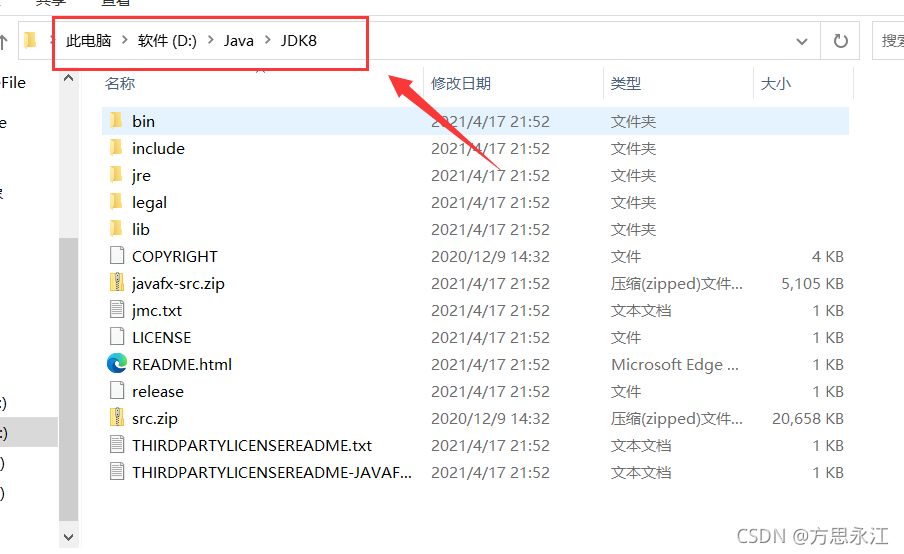
Task: Click the 压缩(zipped)文件 type of src.zip
Action: tap(676, 418)
